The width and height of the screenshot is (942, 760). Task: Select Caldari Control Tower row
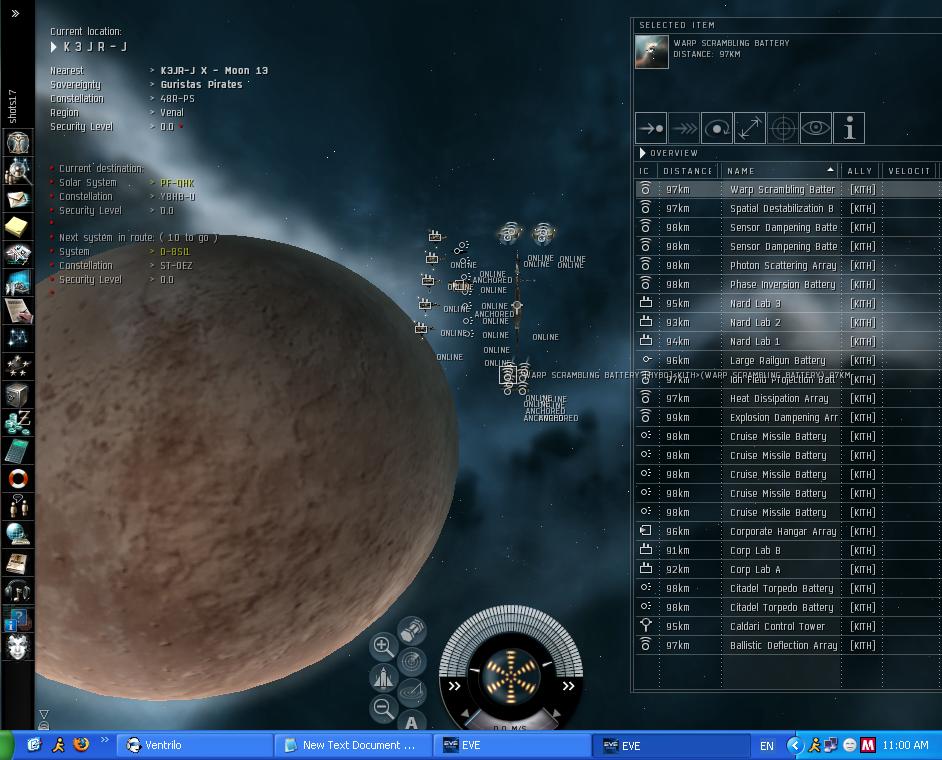click(788, 626)
